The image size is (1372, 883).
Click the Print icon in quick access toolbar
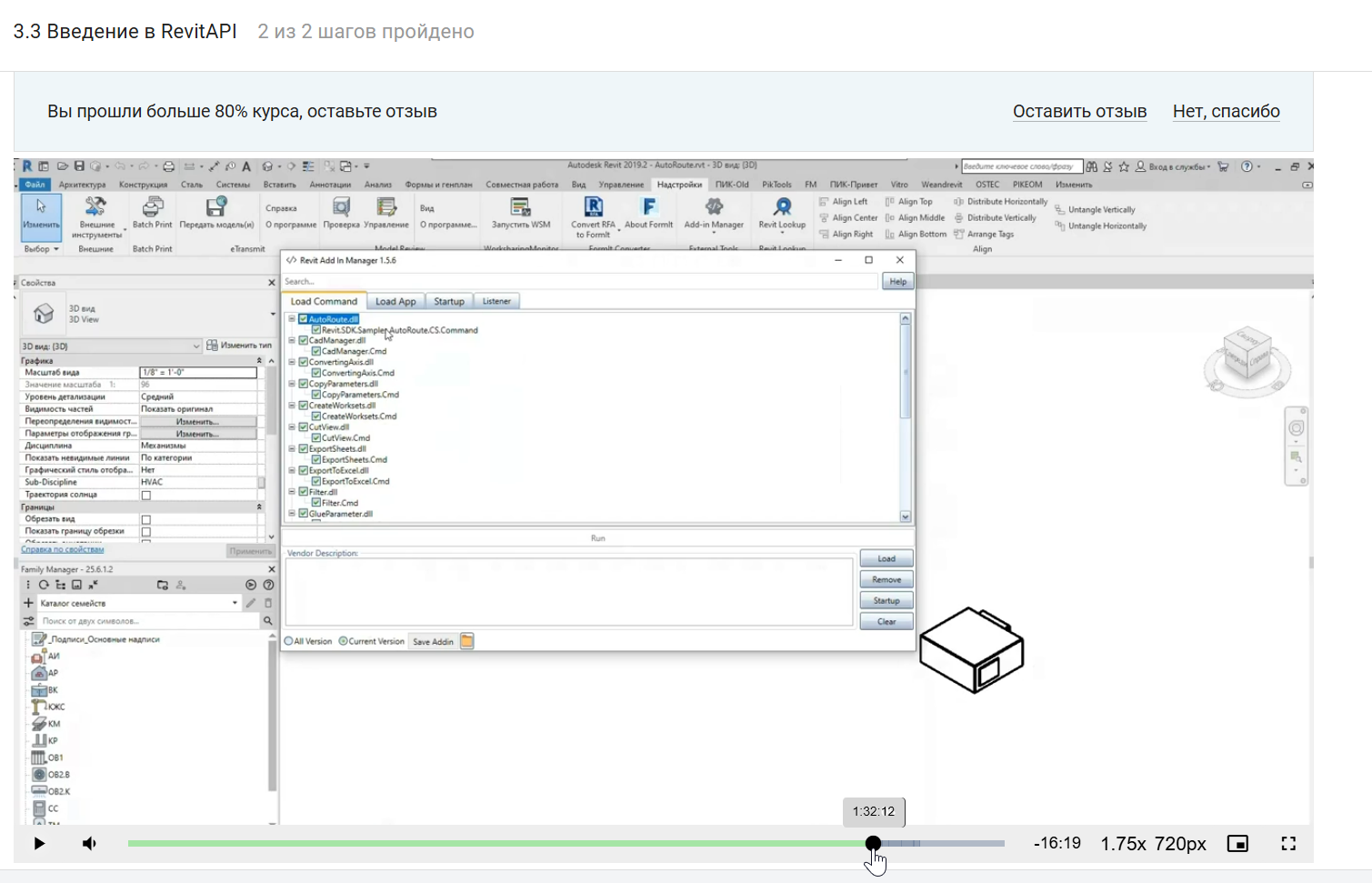point(168,166)
